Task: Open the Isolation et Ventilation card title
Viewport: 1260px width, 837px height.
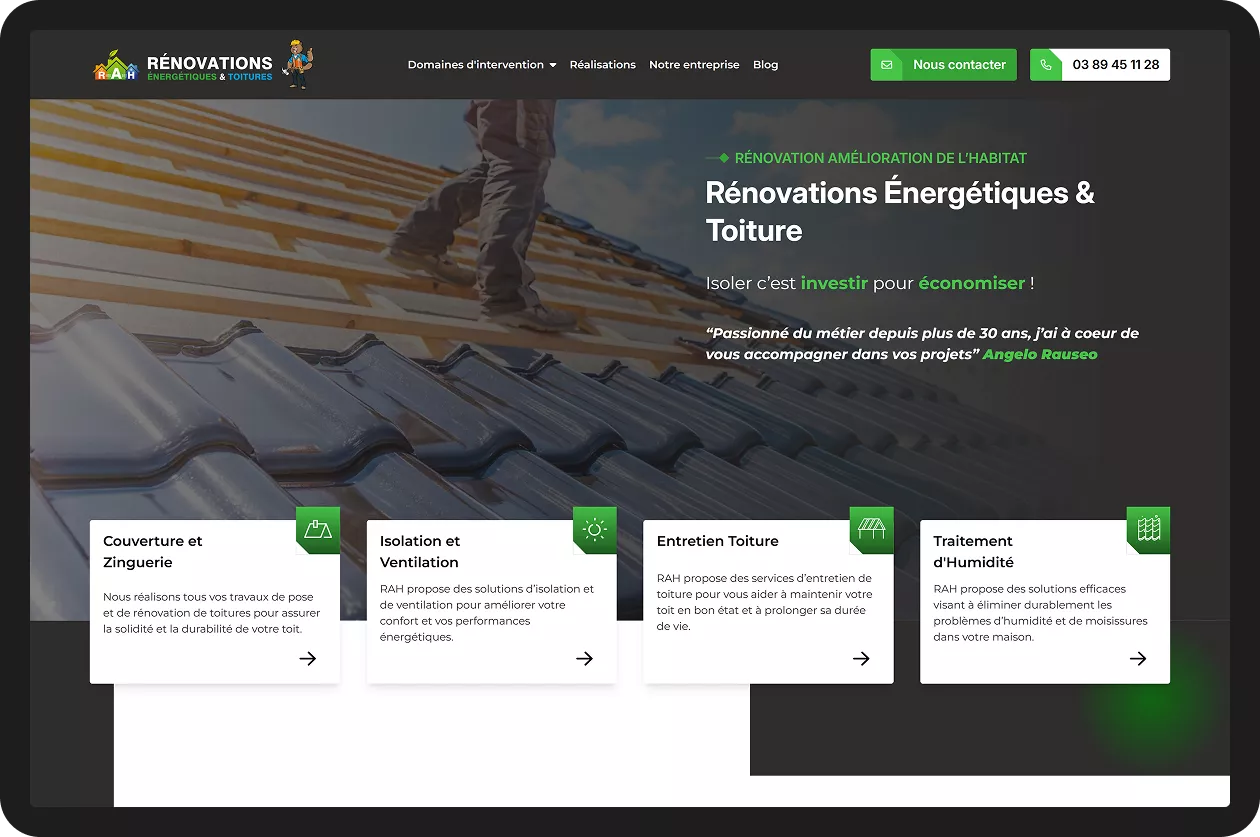Action: pos(420,552)
